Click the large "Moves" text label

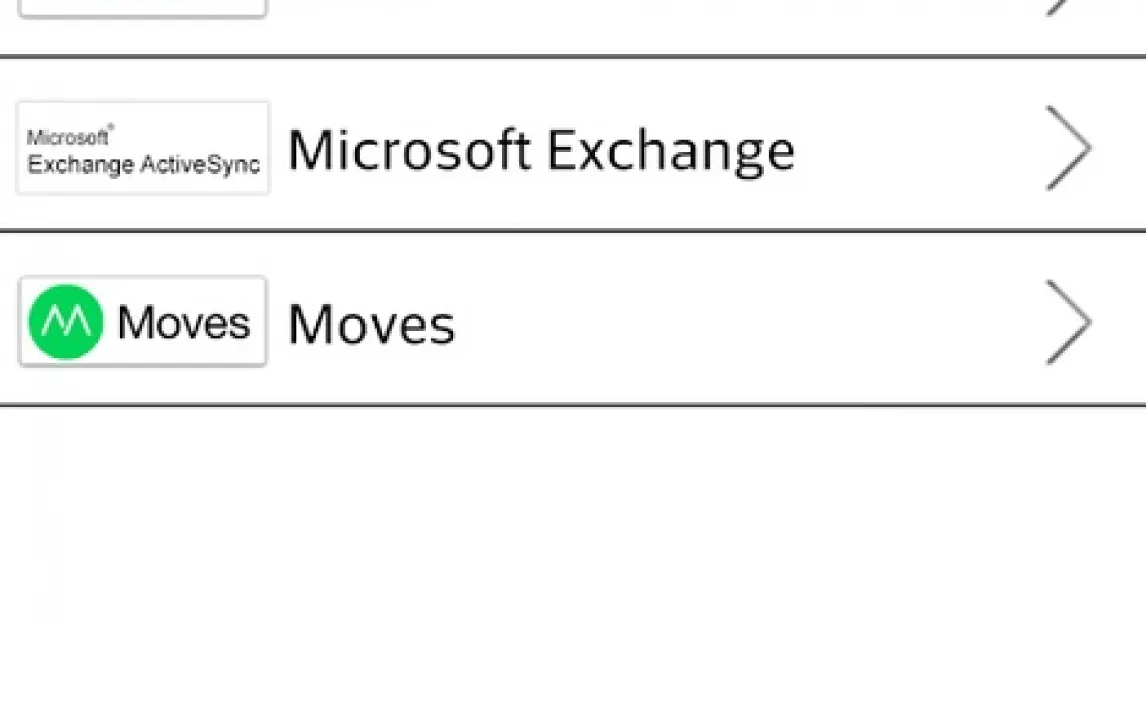pos(371,325)
